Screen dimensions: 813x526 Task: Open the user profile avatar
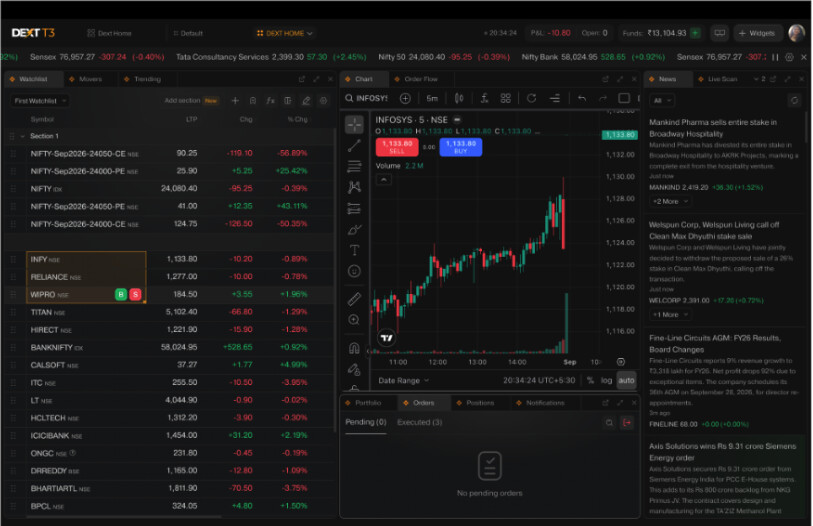click(797, 33)
